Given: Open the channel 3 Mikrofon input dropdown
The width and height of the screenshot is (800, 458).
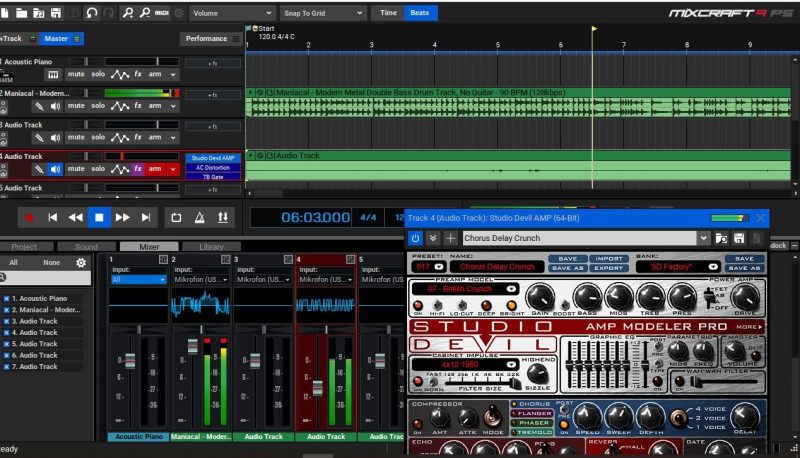Looking at the screenshot, I should 263,279.
